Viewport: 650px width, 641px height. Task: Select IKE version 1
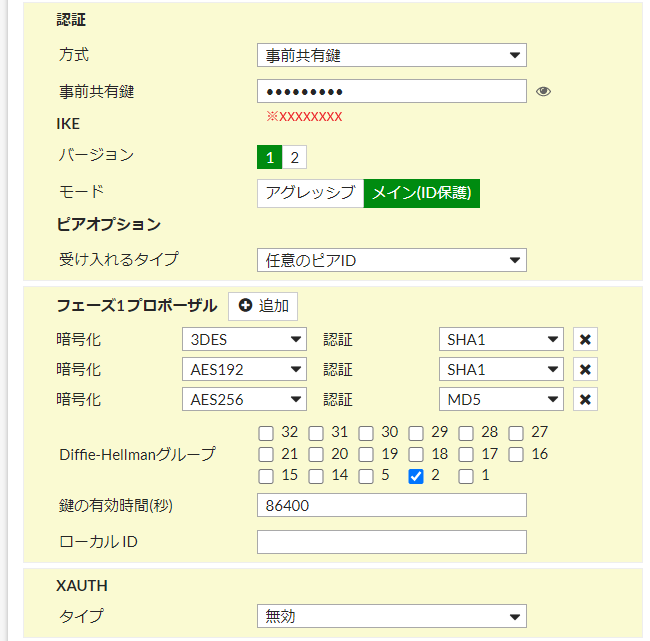click(270, 157)
